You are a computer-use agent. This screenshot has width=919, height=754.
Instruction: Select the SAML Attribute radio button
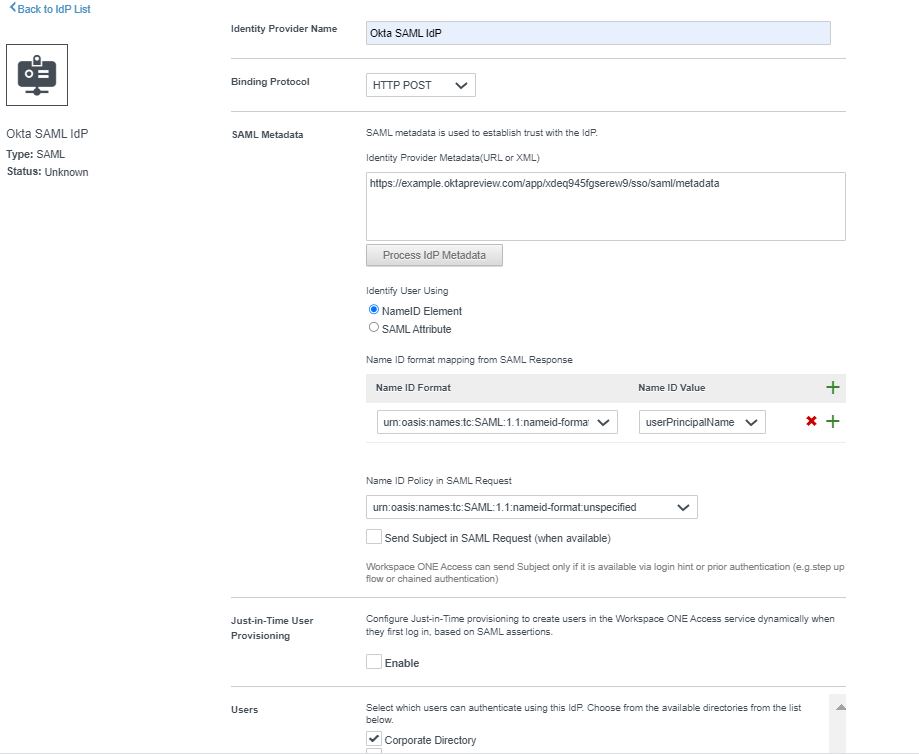pyautogui.click(x=373, y=328)
